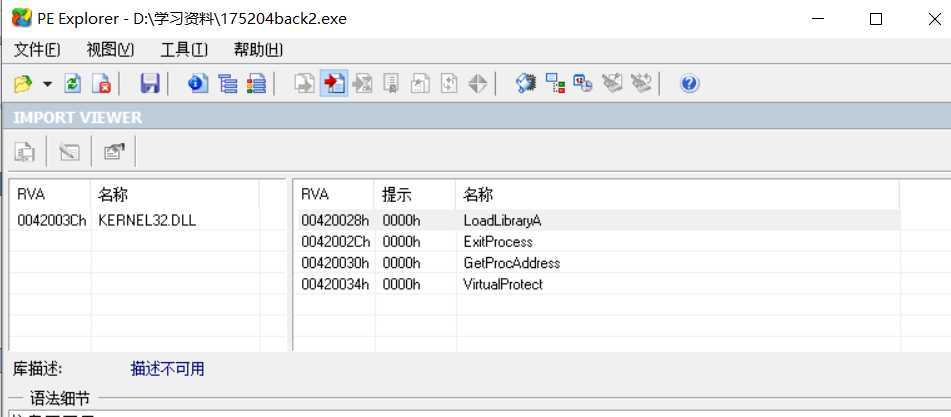This screenshot has width=951, height=417.
Task: Click the Export Viewer toolbar icon
Action: [304, 84]
